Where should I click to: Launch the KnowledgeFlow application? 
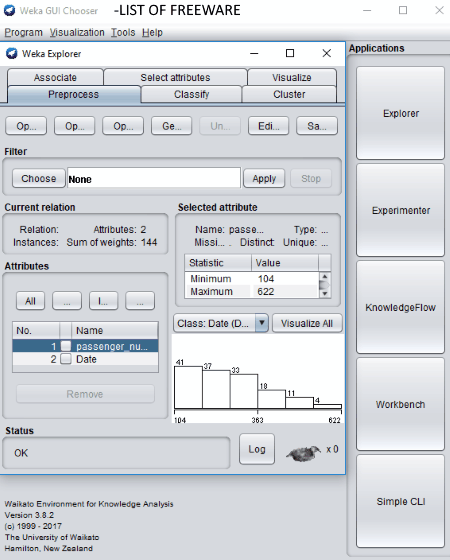pos(400,307)
